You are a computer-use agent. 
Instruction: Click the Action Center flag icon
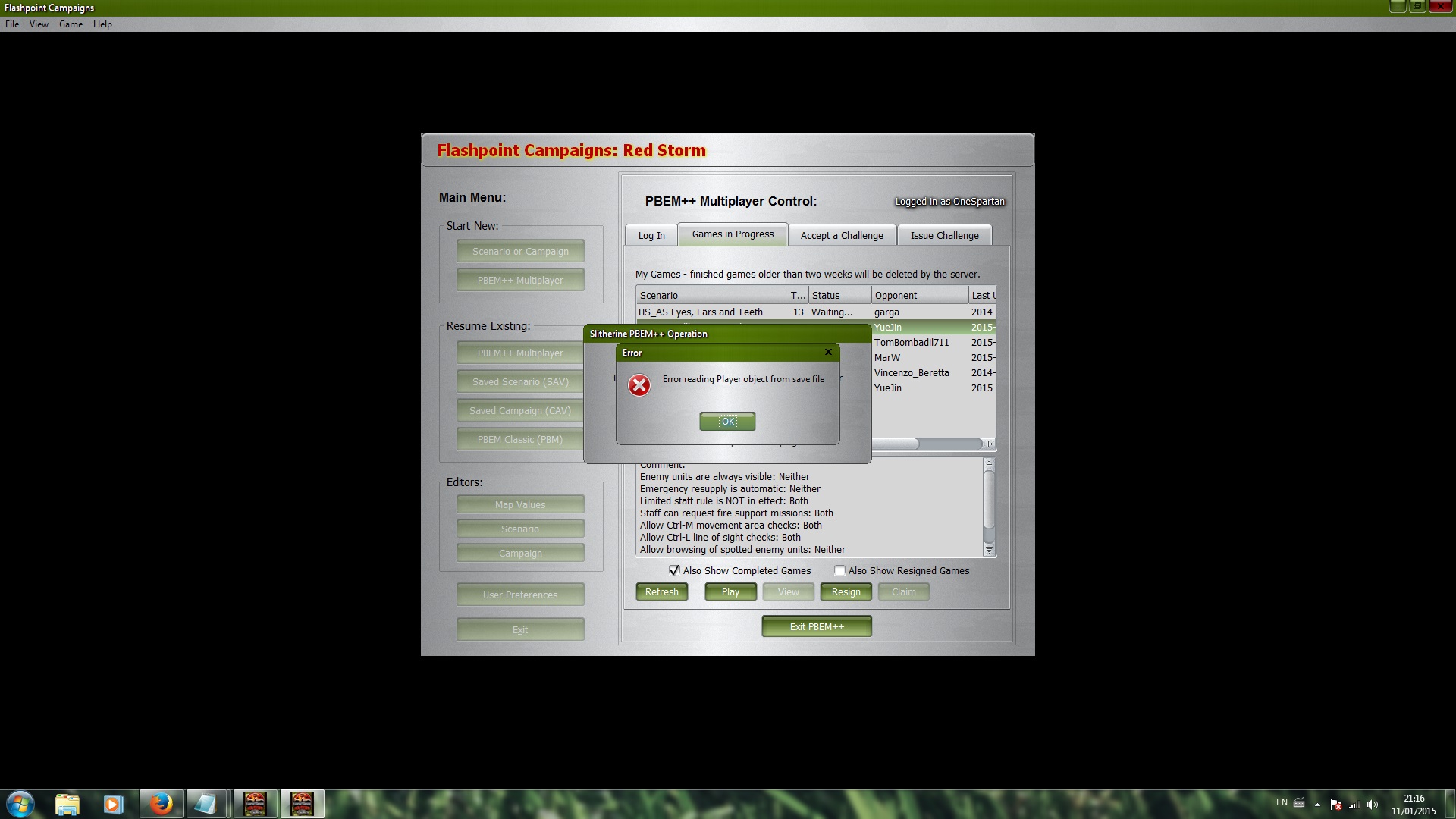[x=1335, y=805]
